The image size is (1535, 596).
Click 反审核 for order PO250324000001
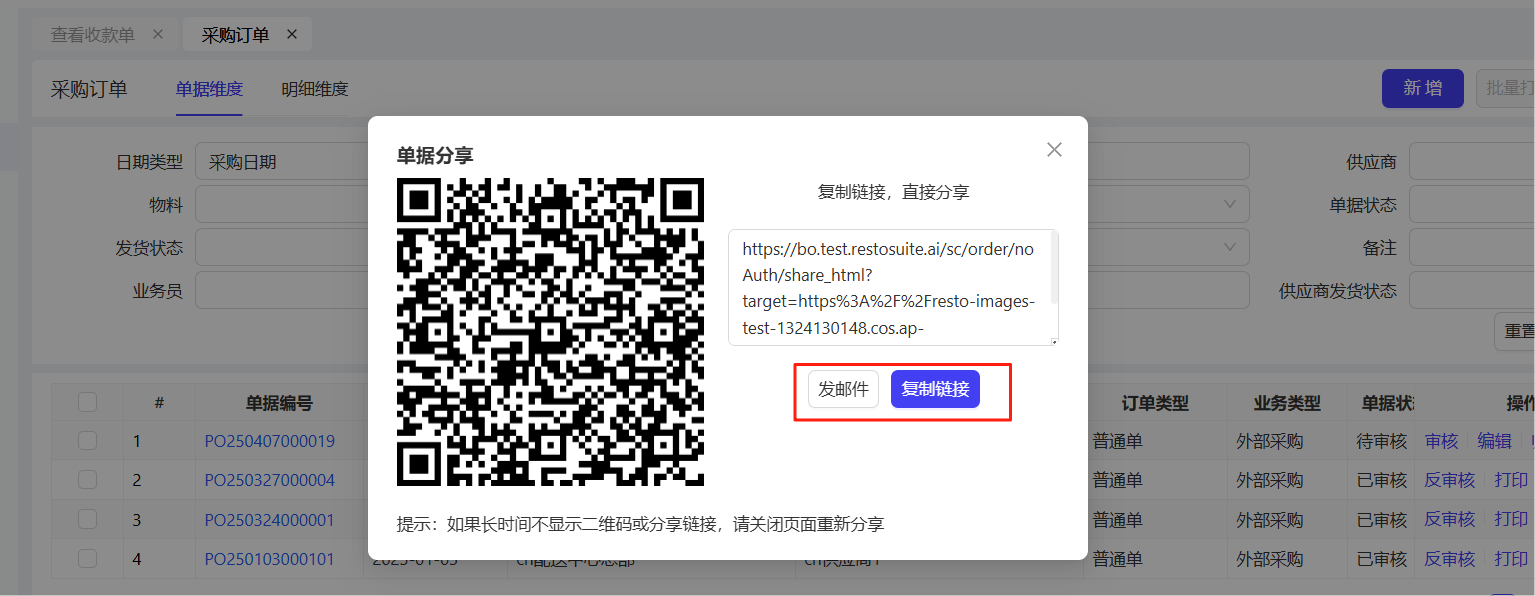[x=1450, y=519]
